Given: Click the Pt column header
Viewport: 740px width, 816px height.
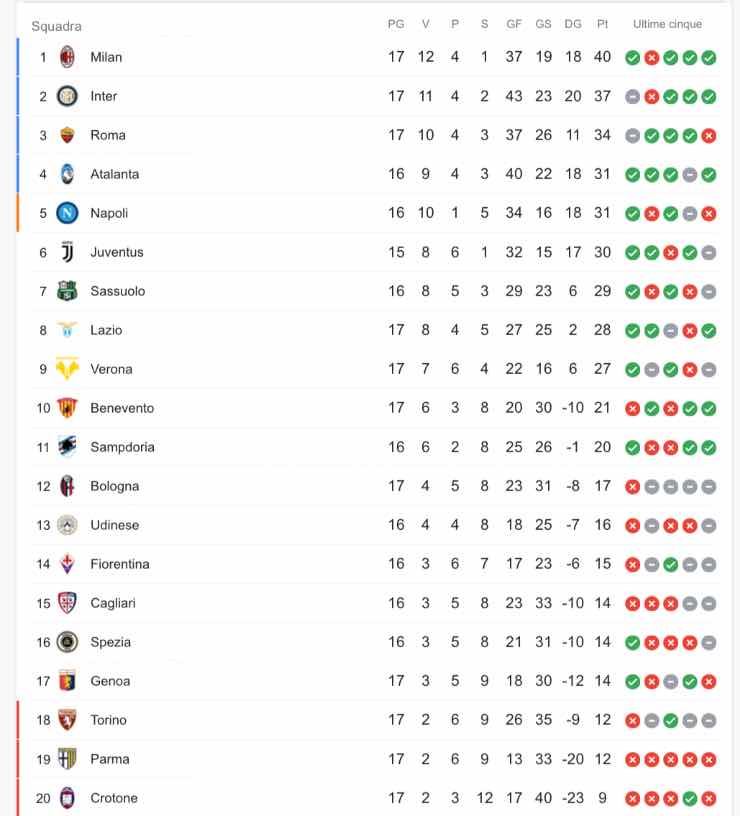Looking at the screenshot, I should pos(602,24).
